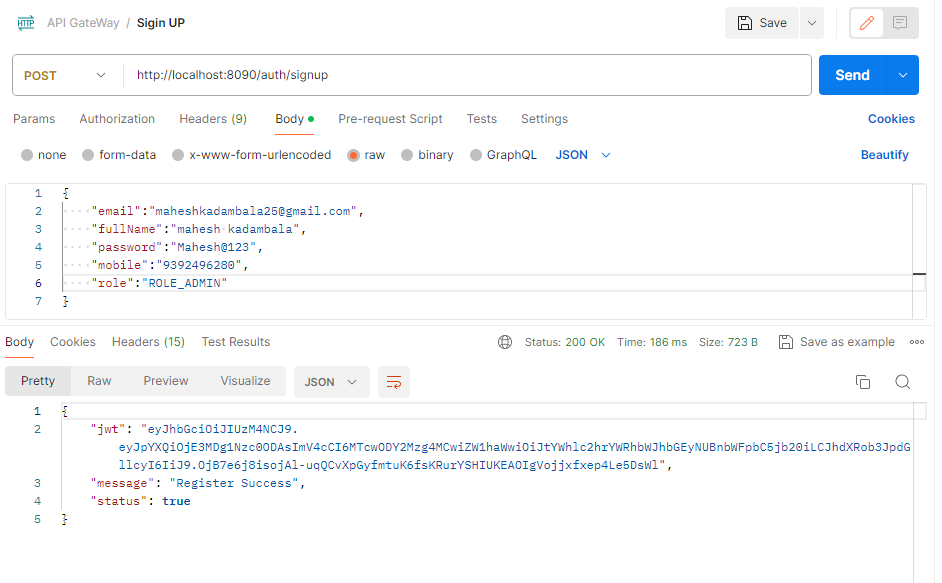Viewport: 942px width, 583px height.
Task: Open the edit request pencil icon
Action: pos(866,22)
